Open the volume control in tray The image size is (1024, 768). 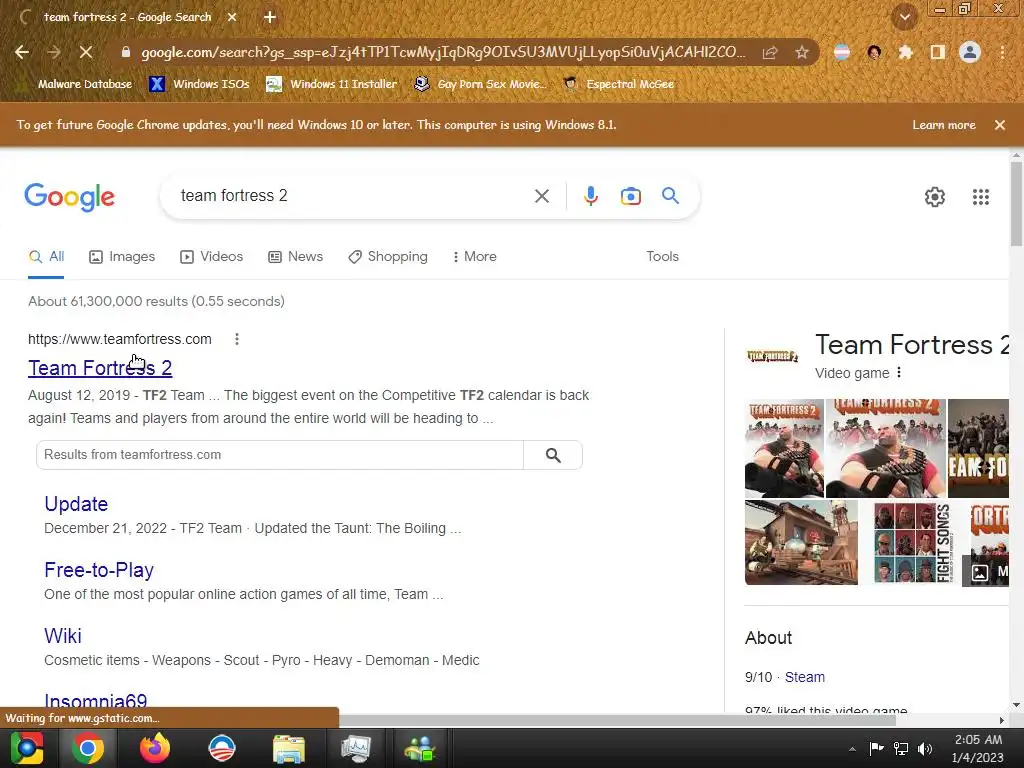(925, 749)
